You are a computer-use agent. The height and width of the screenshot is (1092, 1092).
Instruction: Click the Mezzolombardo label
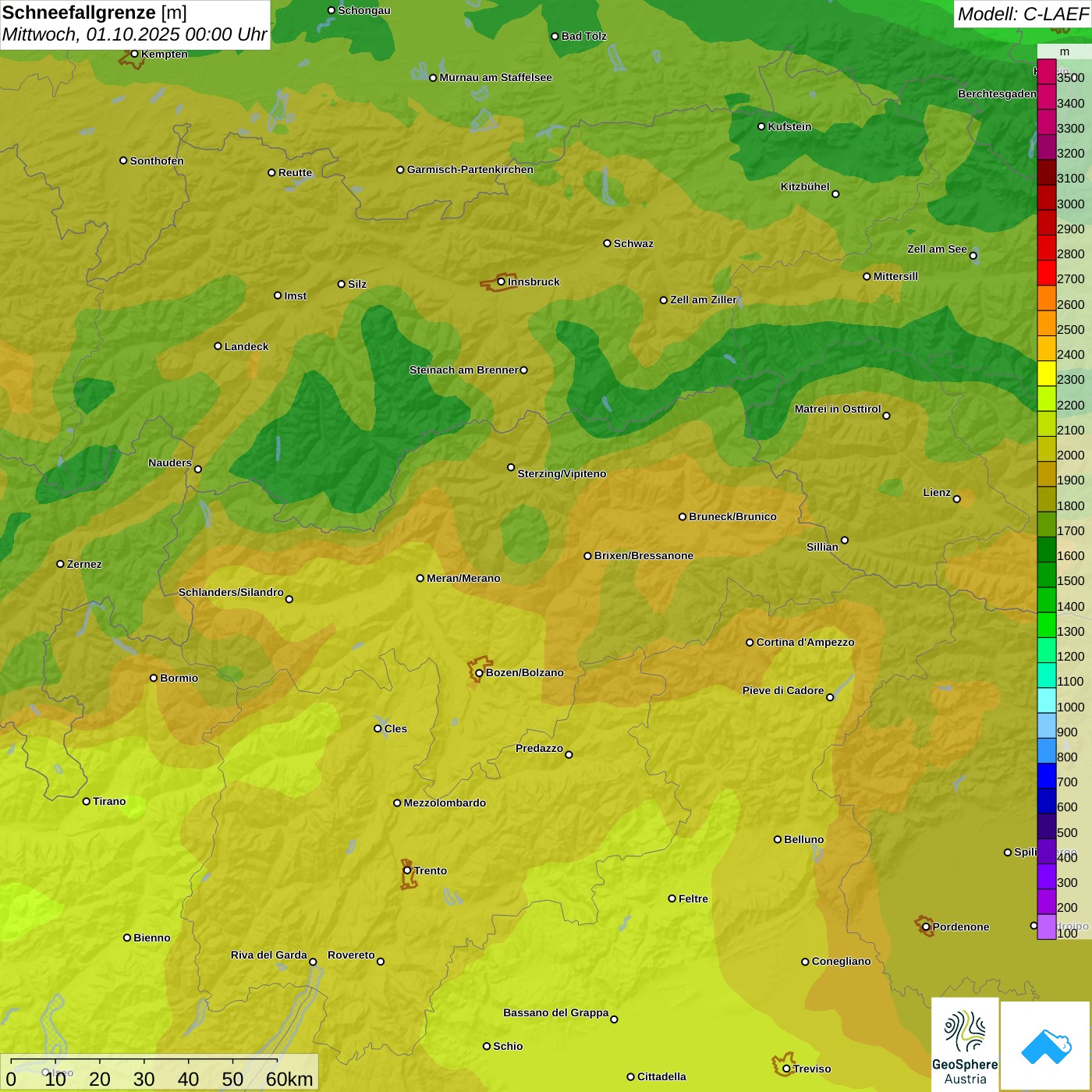(x=445, y=803)
